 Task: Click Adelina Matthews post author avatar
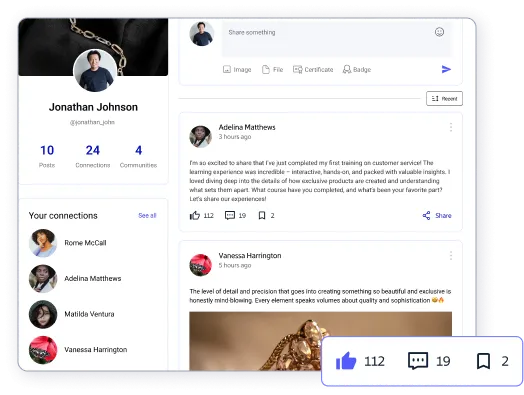(x=201, y=137)
